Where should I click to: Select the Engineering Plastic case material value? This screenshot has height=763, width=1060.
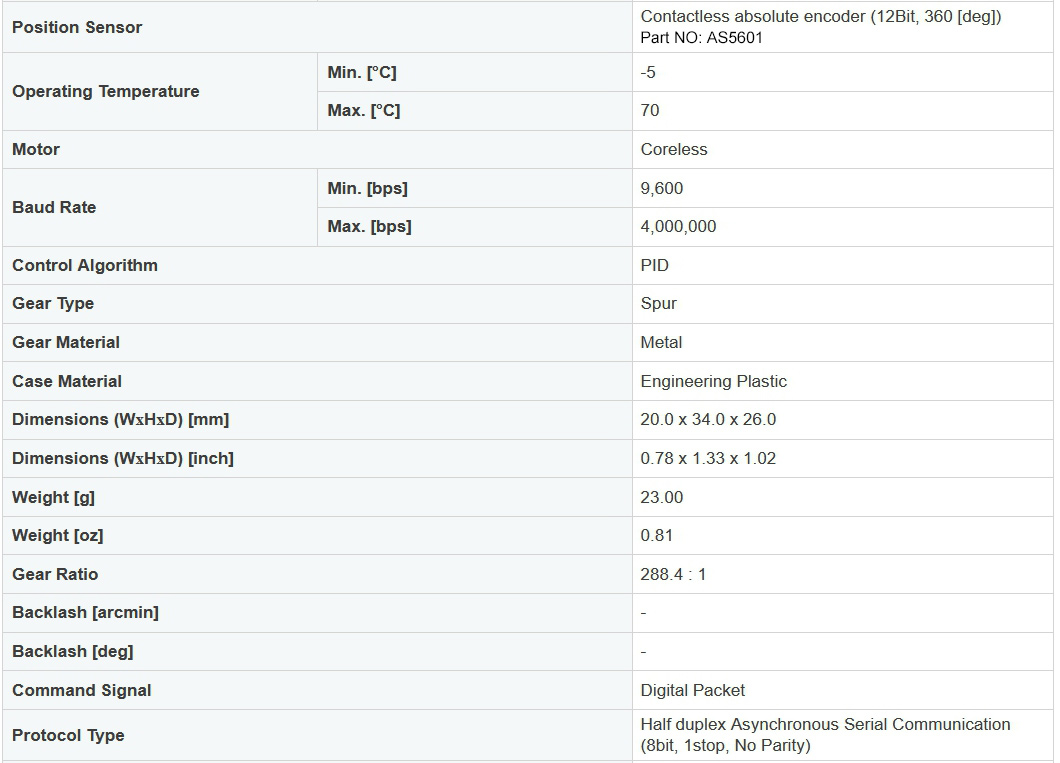point(713,381)
